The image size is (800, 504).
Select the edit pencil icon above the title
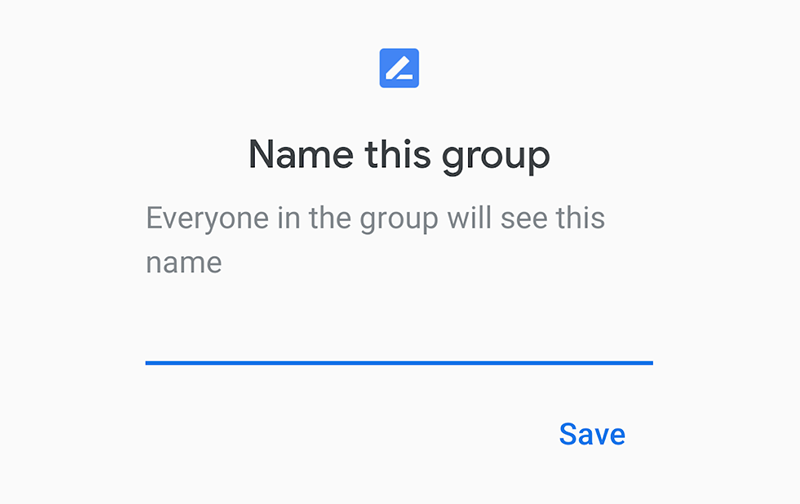399,68
